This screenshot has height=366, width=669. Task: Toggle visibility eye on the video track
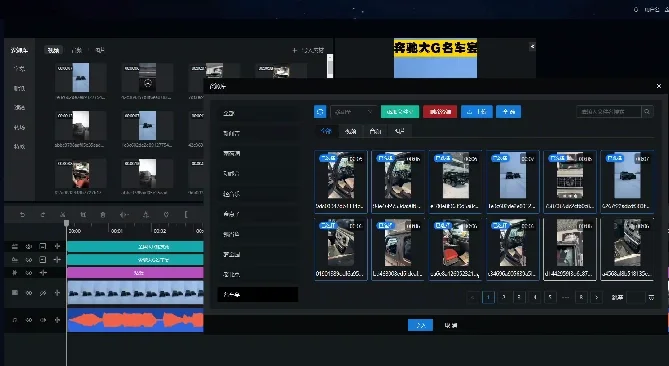coord(29,293)
